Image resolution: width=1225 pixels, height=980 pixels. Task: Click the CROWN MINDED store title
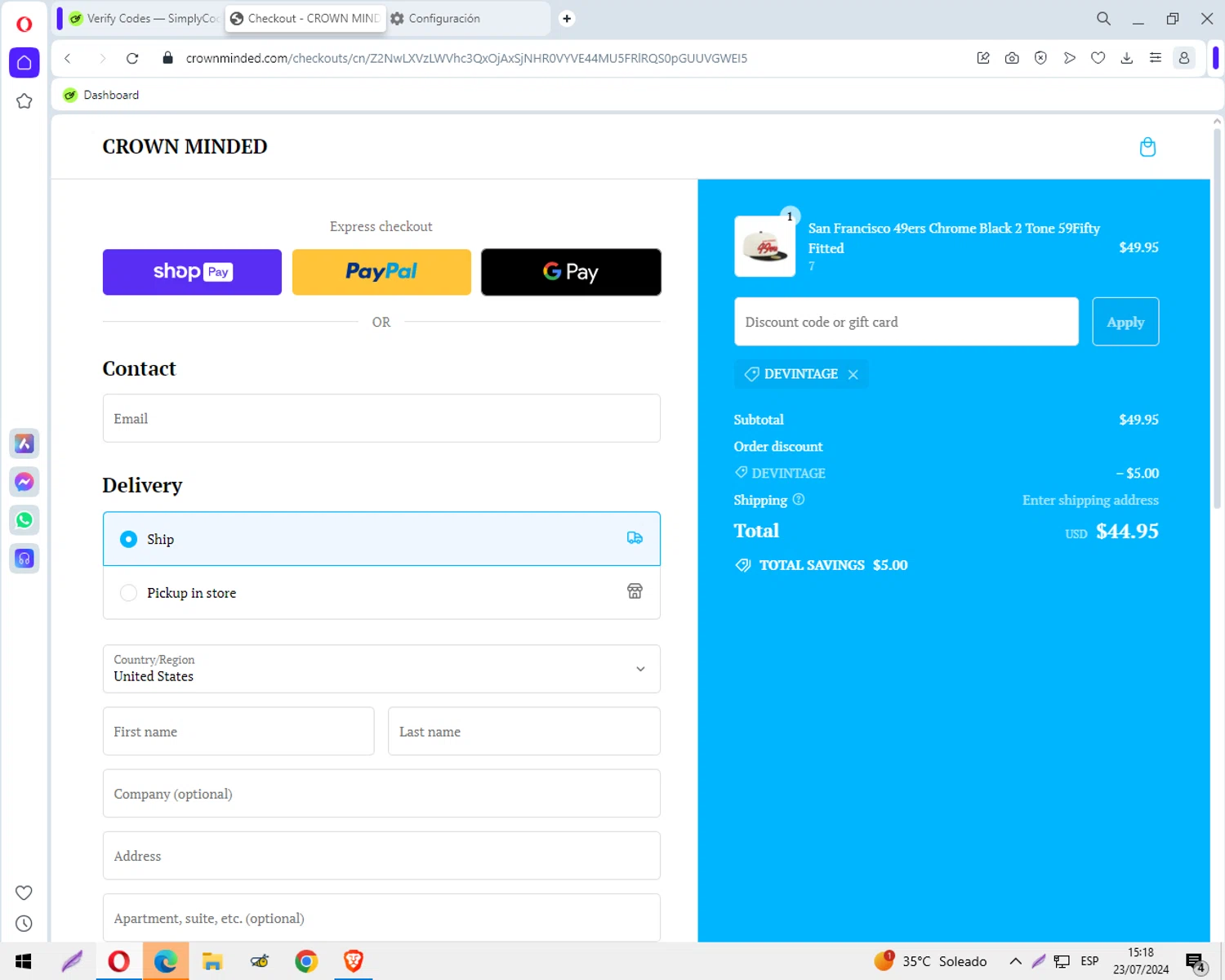[185, 146]
